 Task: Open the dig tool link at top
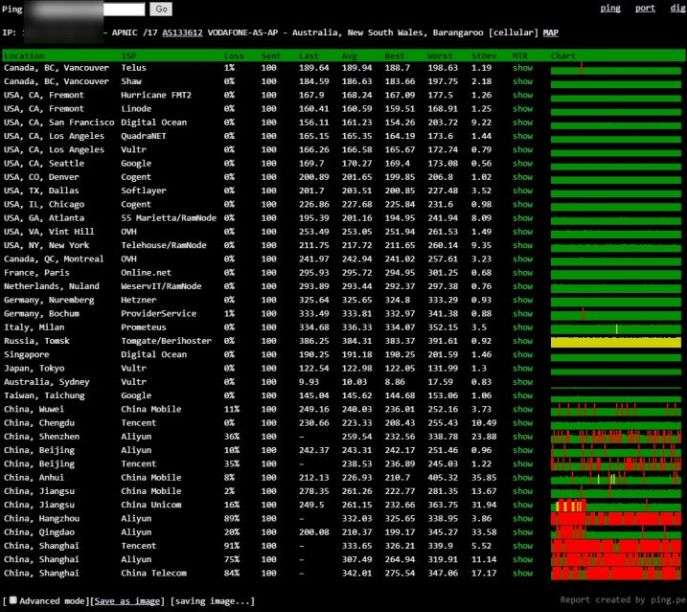coord(678,8)
